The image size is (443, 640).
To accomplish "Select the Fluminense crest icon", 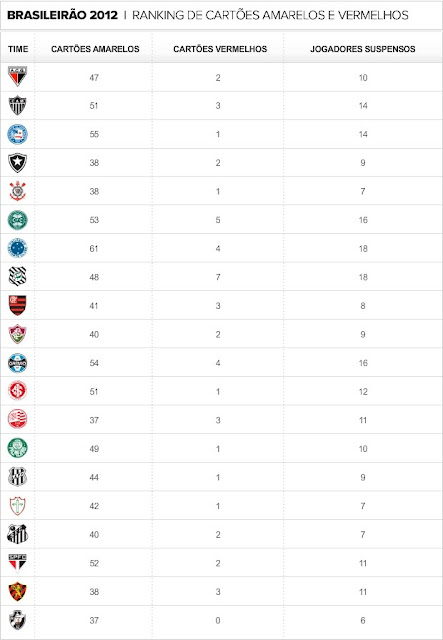I will [18, 334].
